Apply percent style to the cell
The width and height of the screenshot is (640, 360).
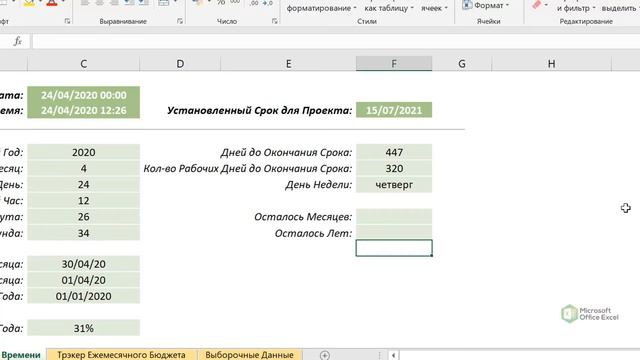(x=221, y=2)
